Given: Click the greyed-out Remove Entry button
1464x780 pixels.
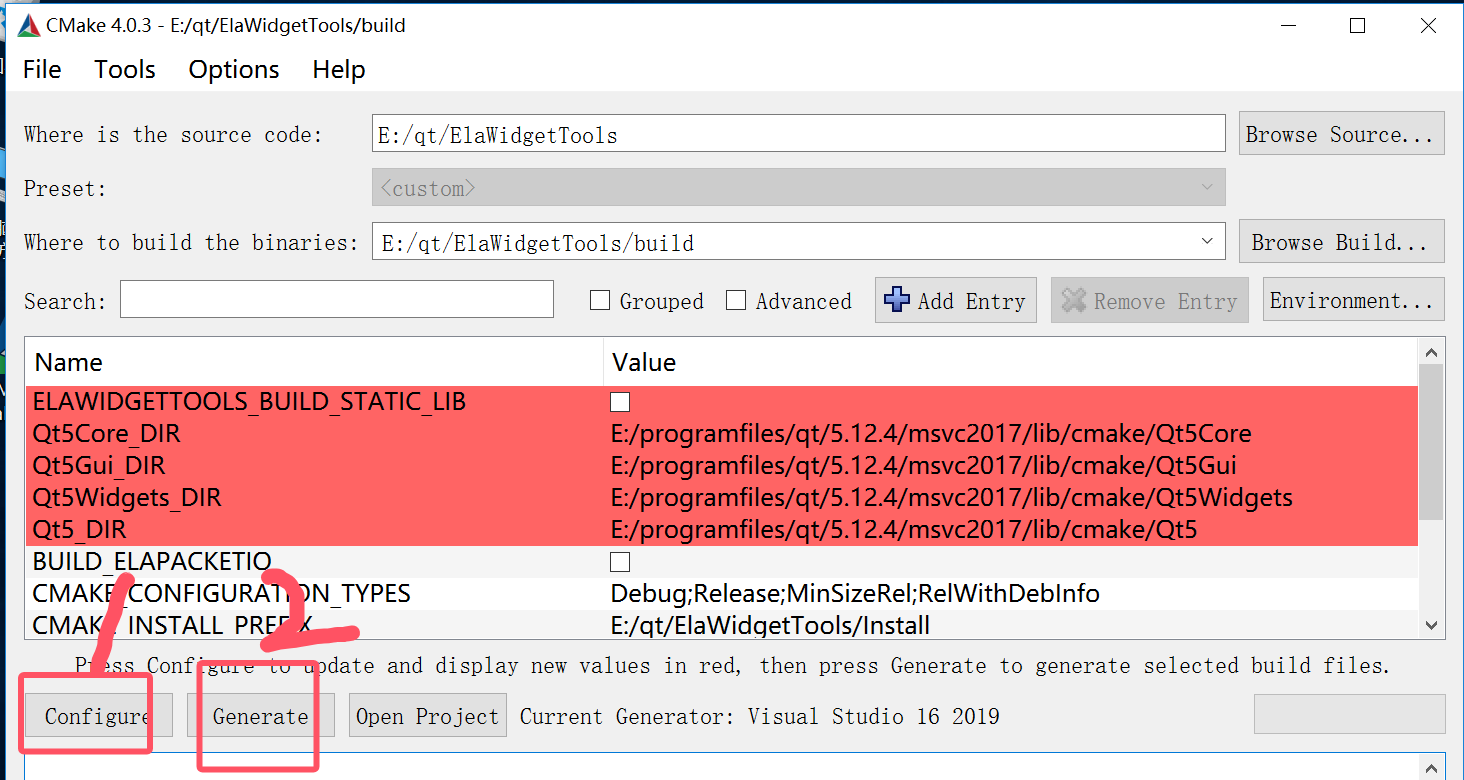Looking at the screenshot, I should [1150, 301].
